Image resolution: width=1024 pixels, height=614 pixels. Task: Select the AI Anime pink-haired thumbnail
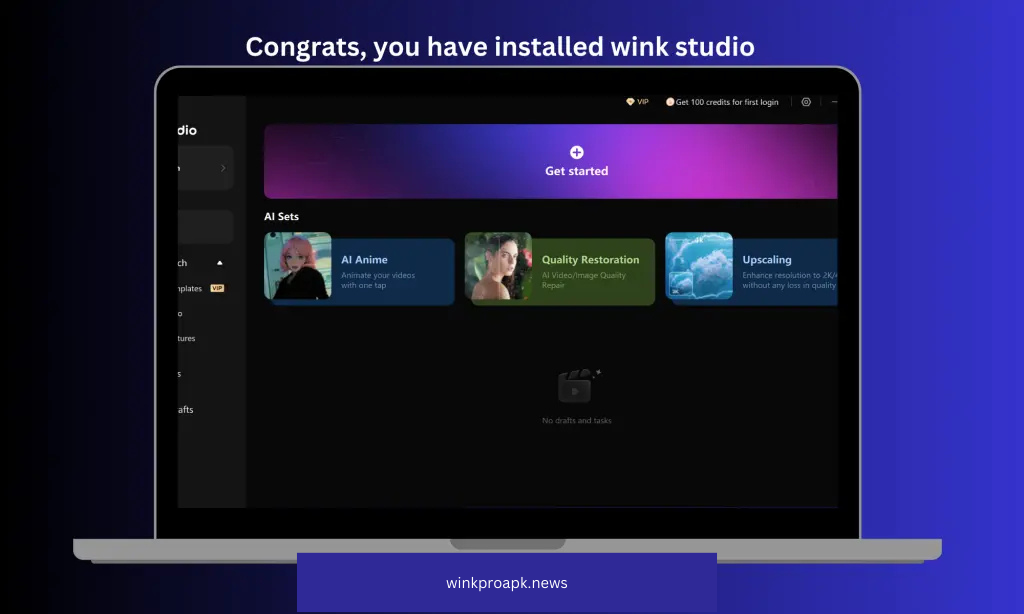click(x=298, y=266)
